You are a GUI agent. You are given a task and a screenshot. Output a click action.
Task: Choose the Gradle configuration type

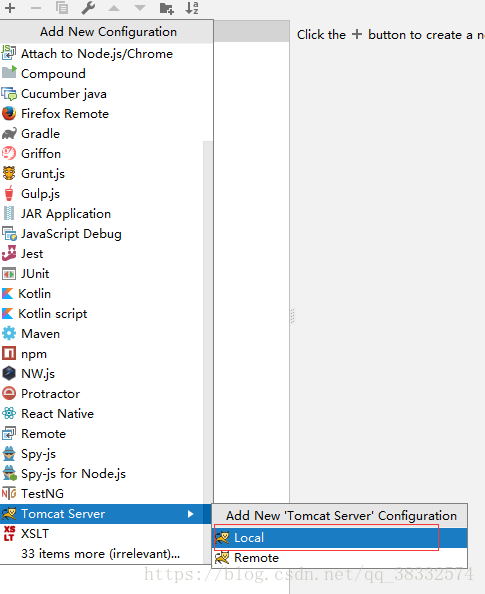(106, 134)
